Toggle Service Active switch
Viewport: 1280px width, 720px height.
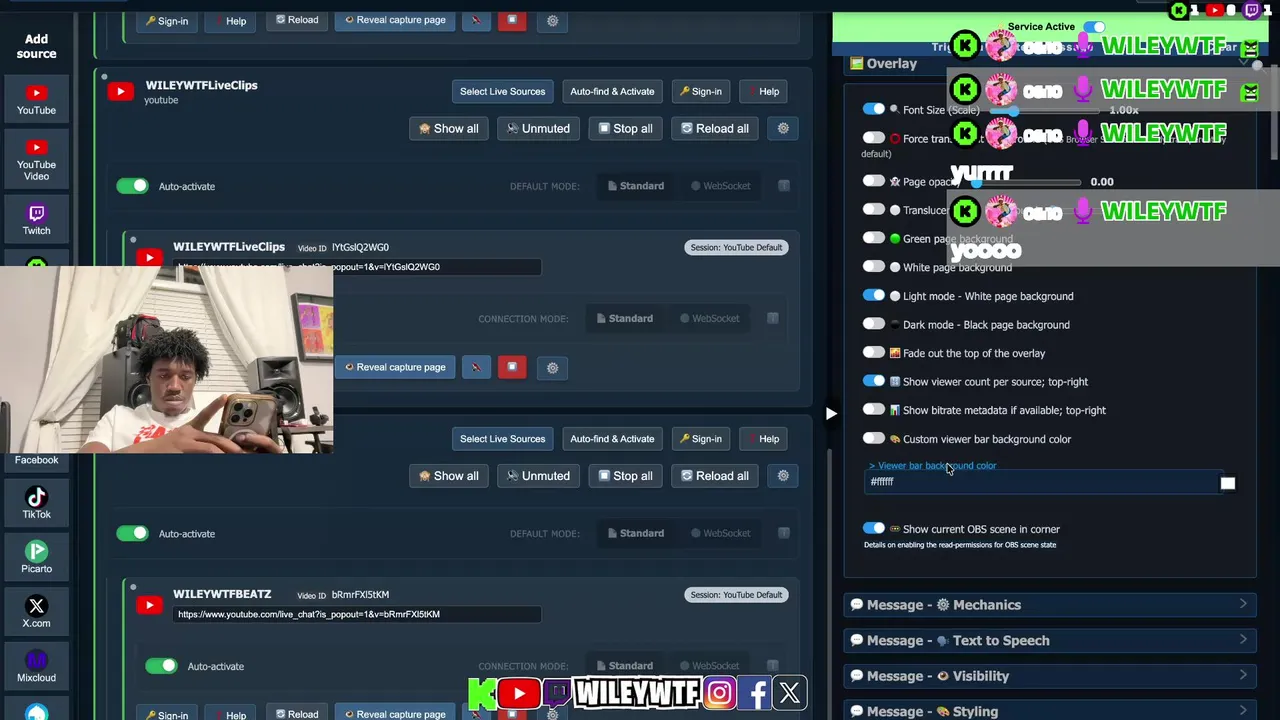click(1095, 27)
